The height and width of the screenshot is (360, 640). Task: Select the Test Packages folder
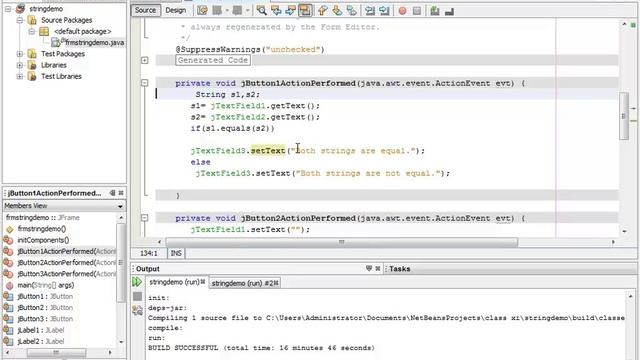click(63, 53)
